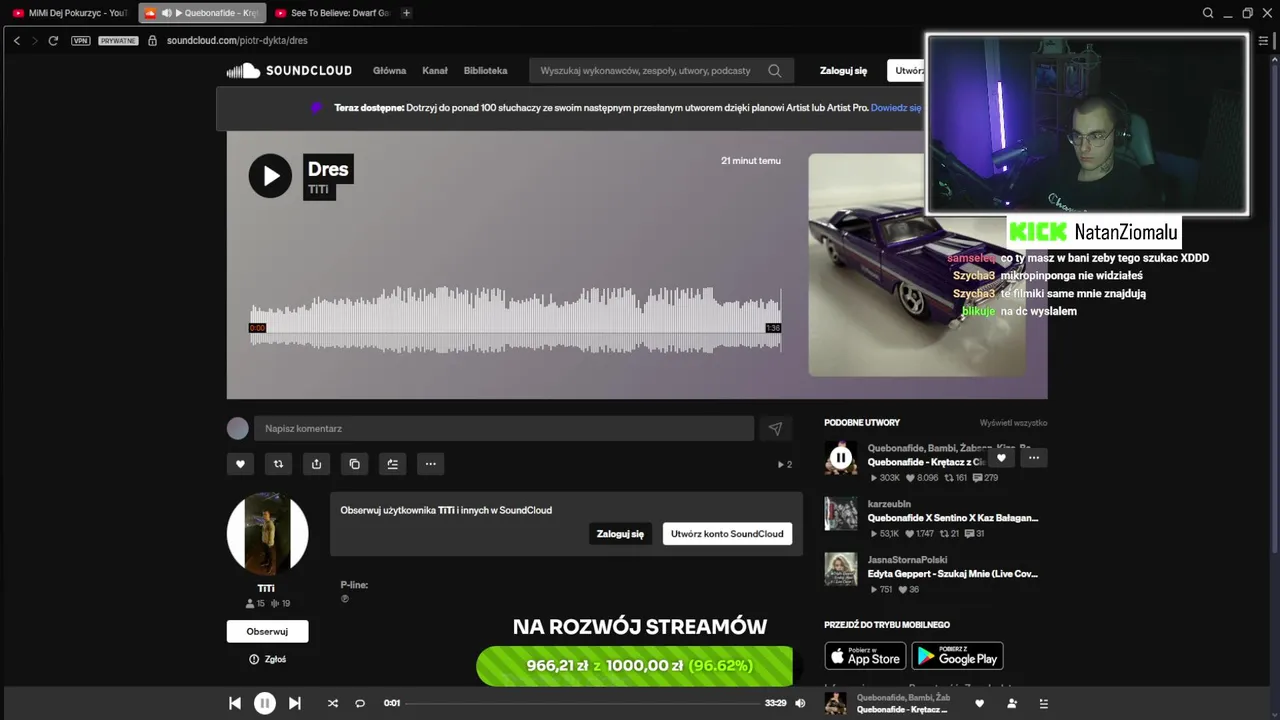Open Quebonafide X Sentino X Kaz Bałagan track
This screenshot has width=1280, height=720.
click(x=953, y=518)
